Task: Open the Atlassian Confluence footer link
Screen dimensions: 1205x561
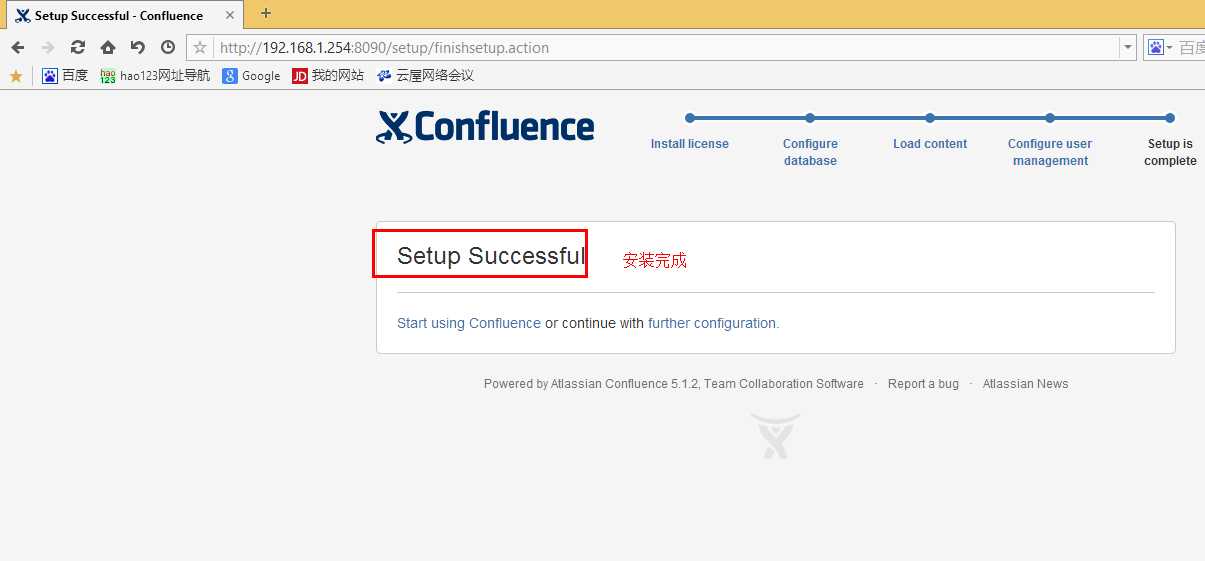Action: tap(608, 384)
